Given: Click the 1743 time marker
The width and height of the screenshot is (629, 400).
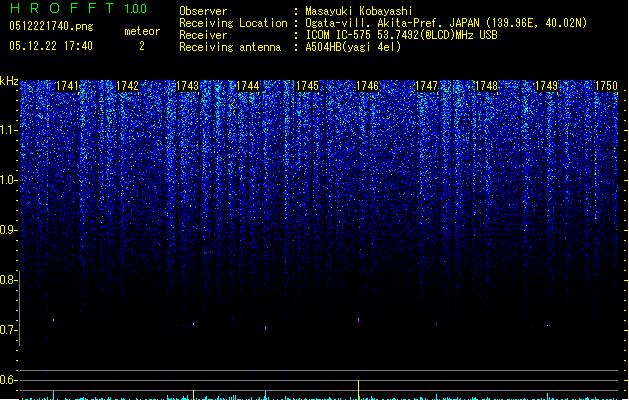Looking at the screenshot, I should 187,86.
